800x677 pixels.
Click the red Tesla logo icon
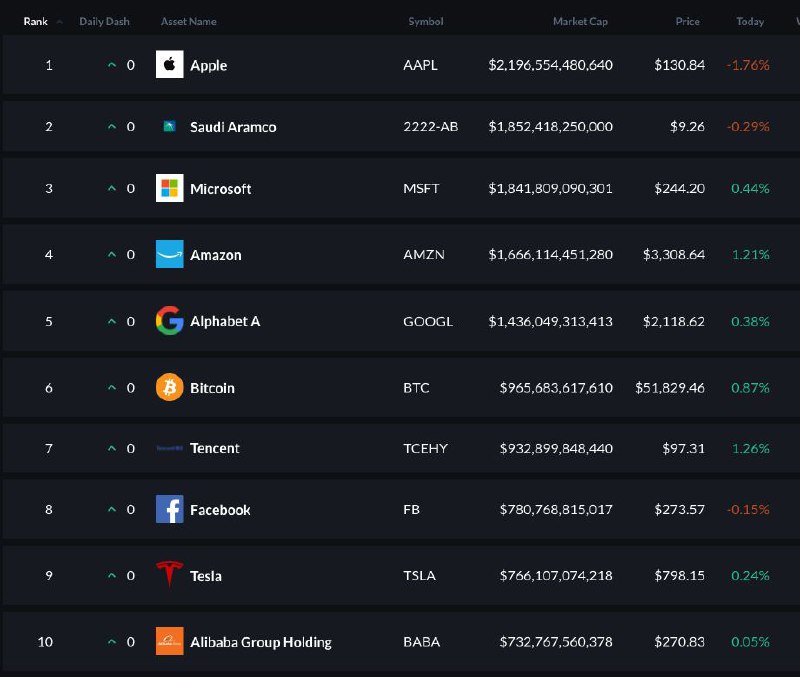click(170, 575)
